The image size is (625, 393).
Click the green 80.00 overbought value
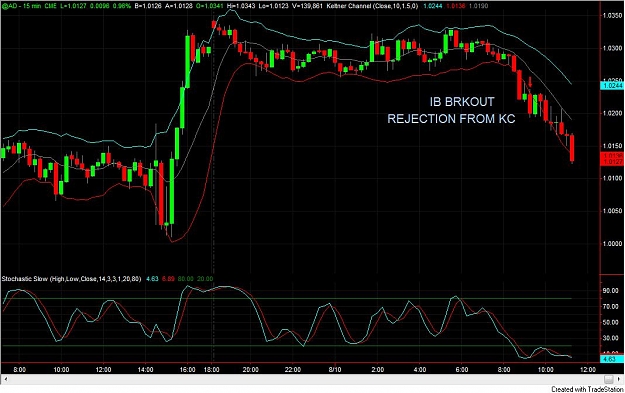[x=185, y=279]
